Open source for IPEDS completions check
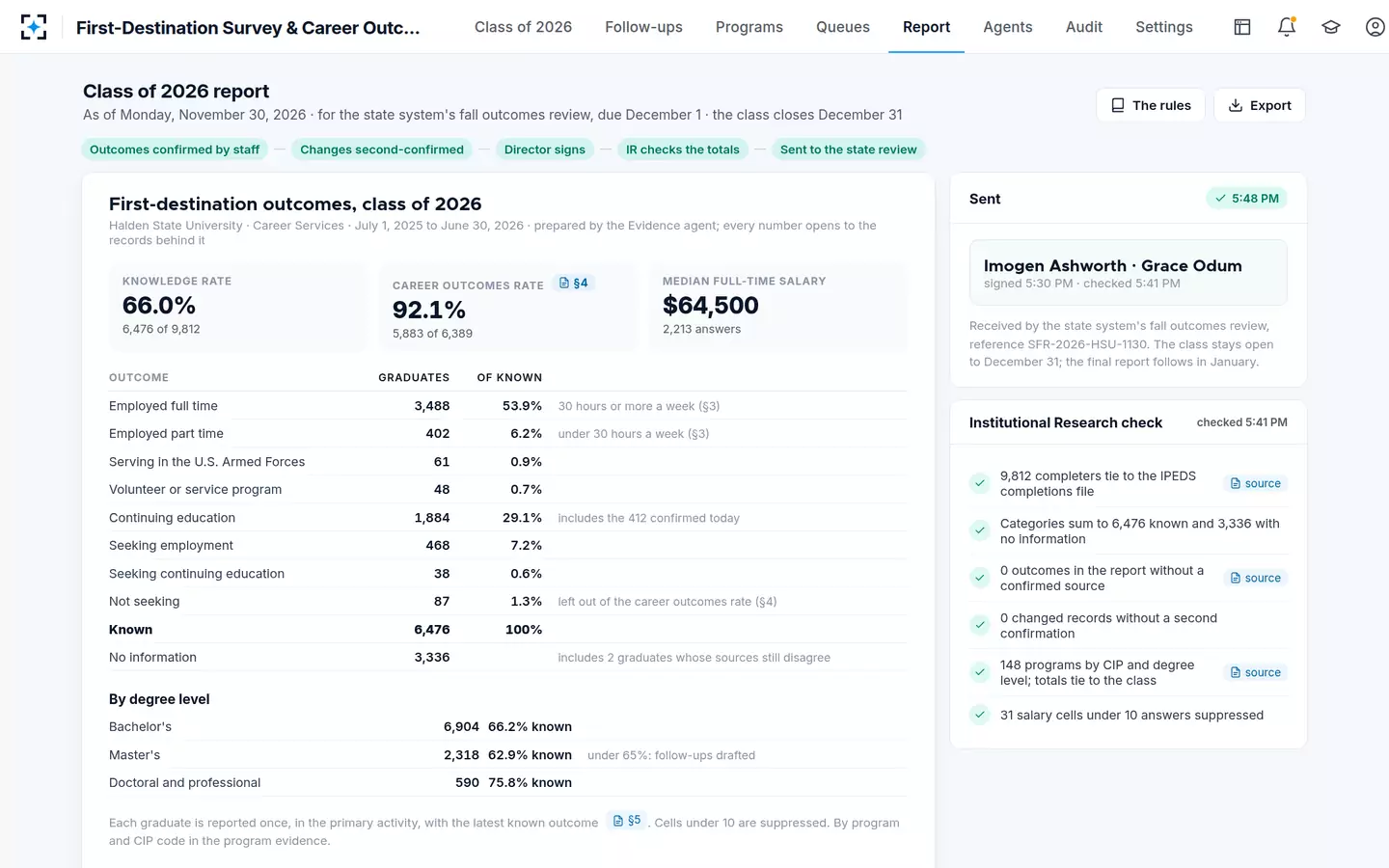 (1256, 483)
